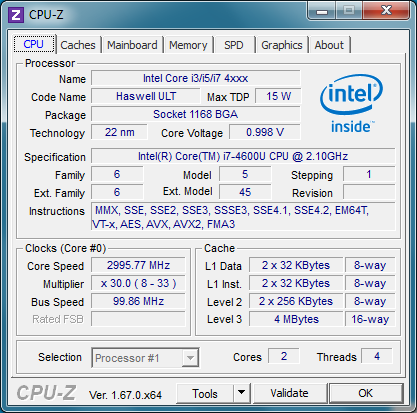Click the Ver. 1.67.0.x64 version text
The image size is (417, 413).
tap(125, 395)
